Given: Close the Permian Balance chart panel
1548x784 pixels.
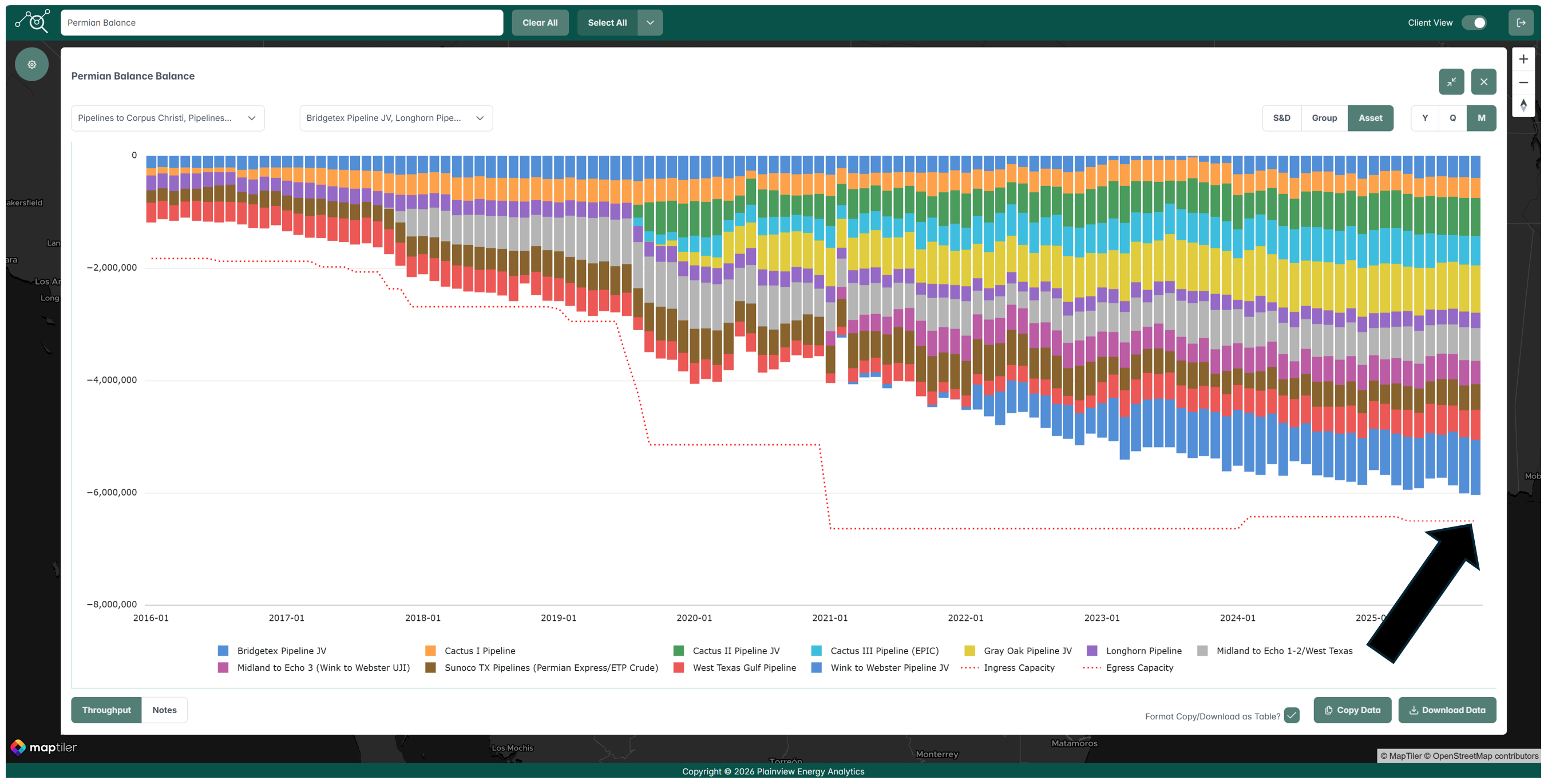Looking at the screenshot, I should [x=1483, y=82].
